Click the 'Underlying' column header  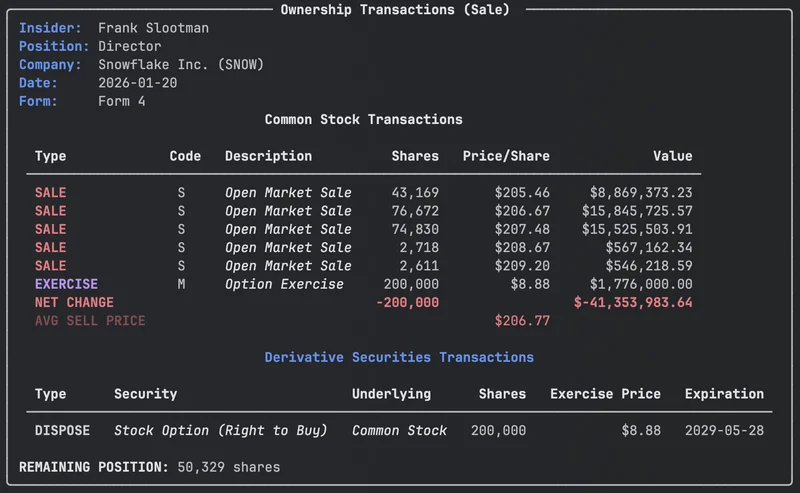[391, 395]
